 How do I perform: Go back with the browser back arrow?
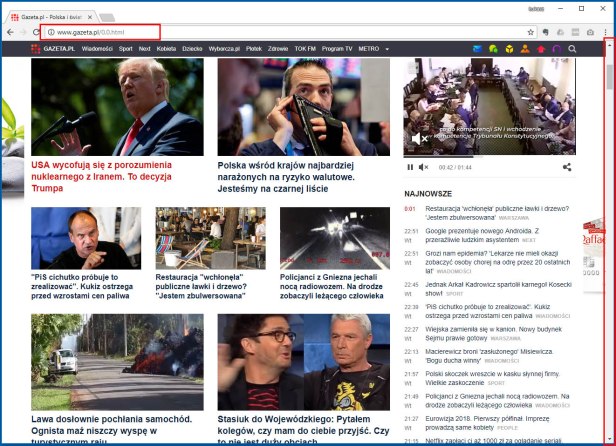(11, 32)
